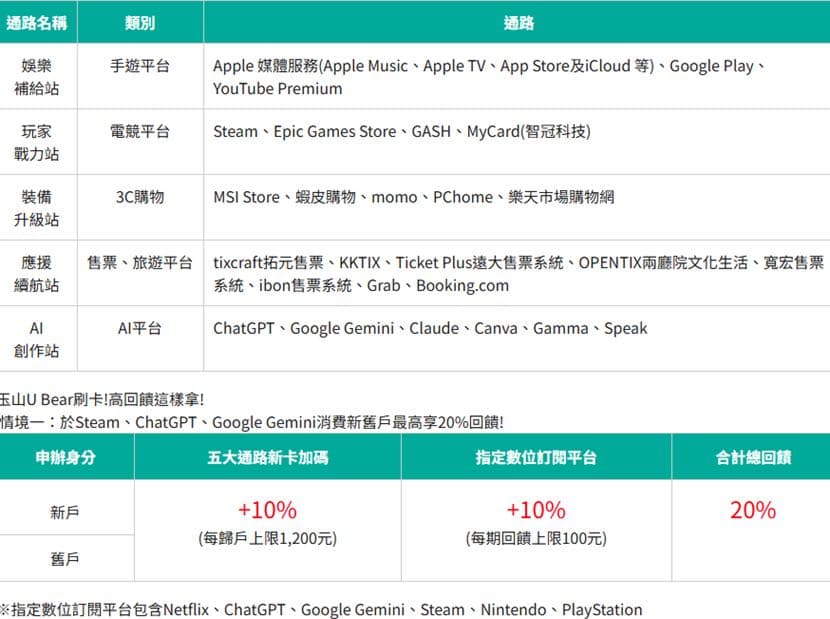The width and height of the screenshot is (830, 619).
Task: Click the 售票、旅遊平台 category cell
Action: [x=140, y=263]
